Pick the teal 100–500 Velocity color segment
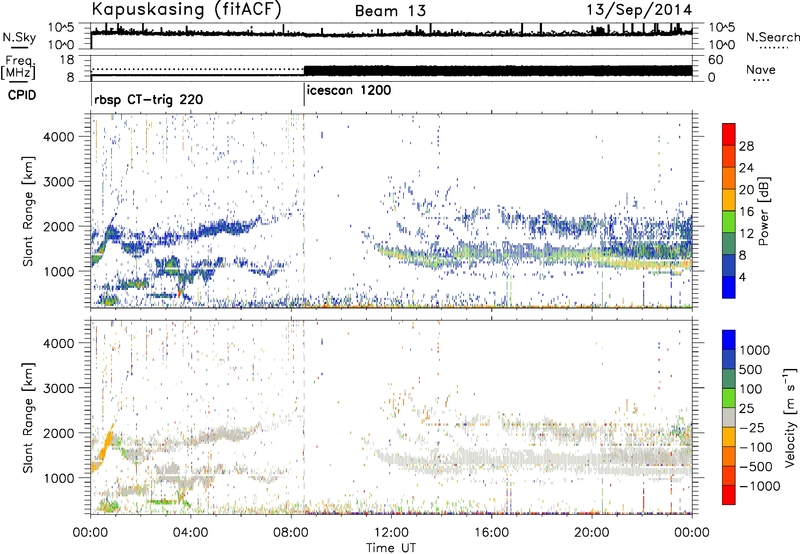 point(729,379)
